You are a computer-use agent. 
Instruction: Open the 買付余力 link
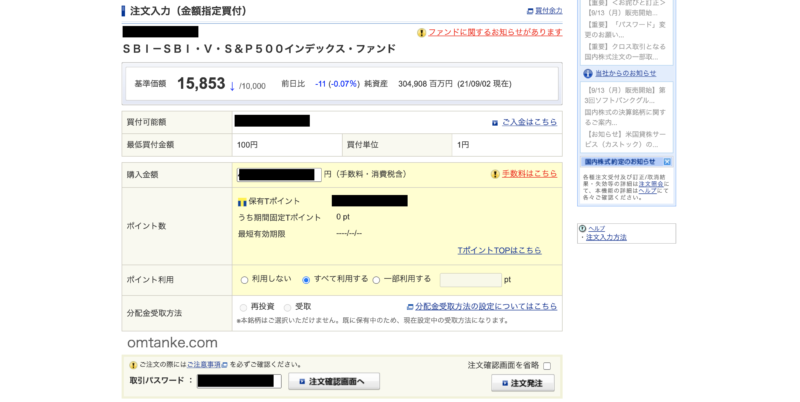pos(548,11)
